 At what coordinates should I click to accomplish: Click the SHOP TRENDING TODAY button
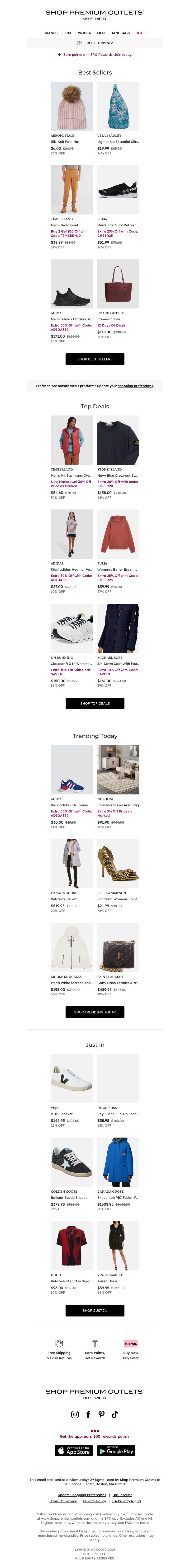point(95,1012)
